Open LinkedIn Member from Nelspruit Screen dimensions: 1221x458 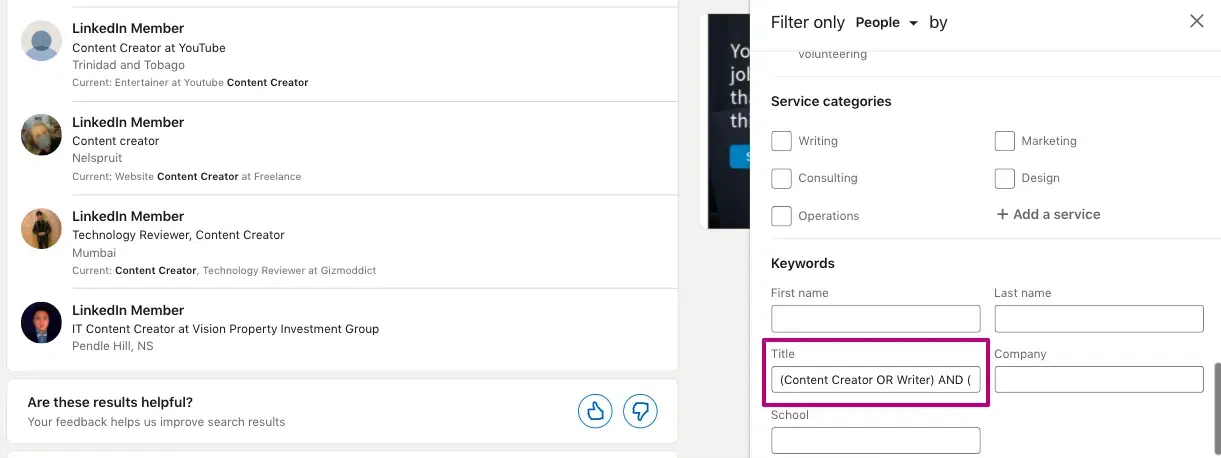tap(128, 122)
